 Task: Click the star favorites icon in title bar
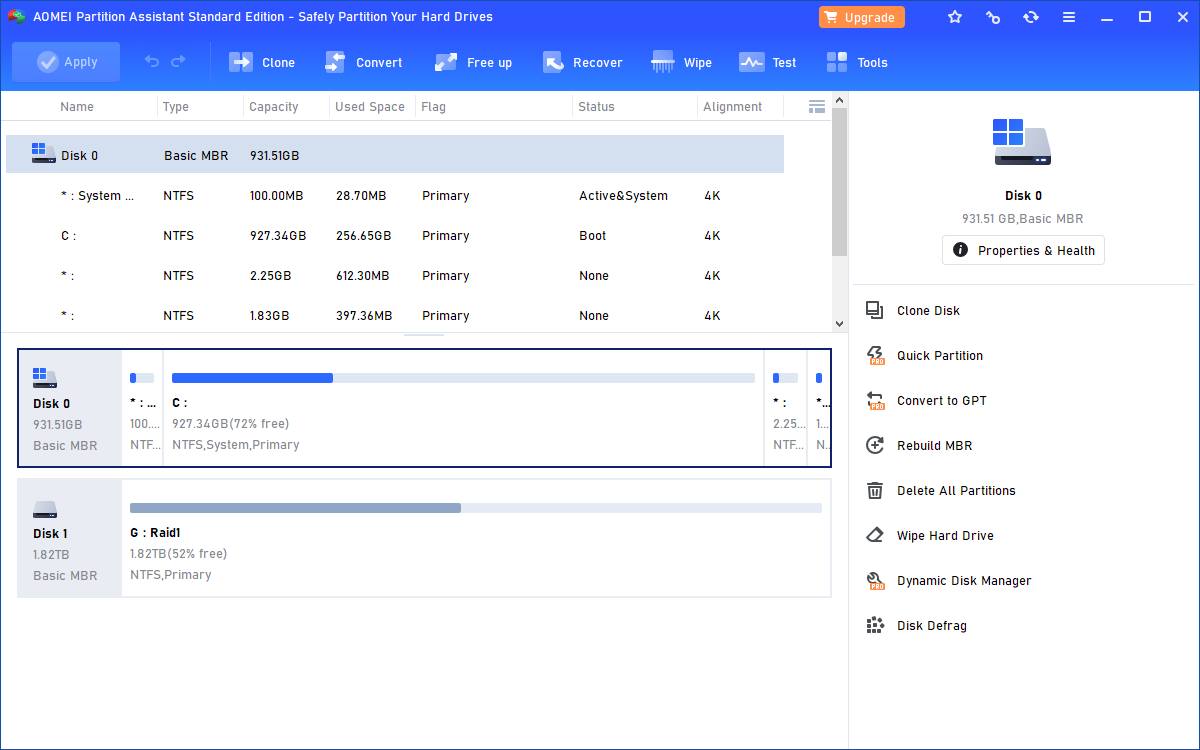coord(955,17)
